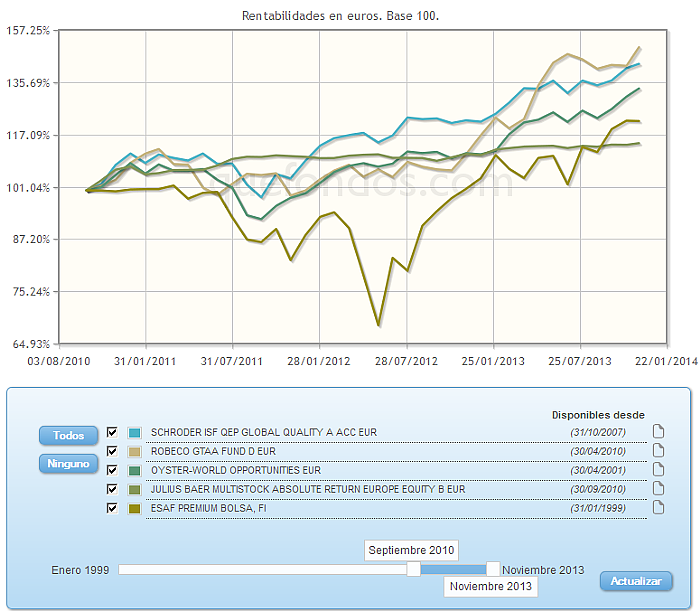700x611 pixels.
Task: Click the dark olive ESAF PREMIUM swatch
Action: [134, 508]
